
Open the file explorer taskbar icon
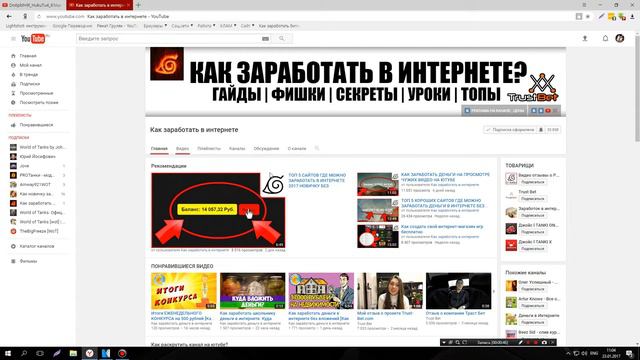pyautogui.click(x=73, y=353)
